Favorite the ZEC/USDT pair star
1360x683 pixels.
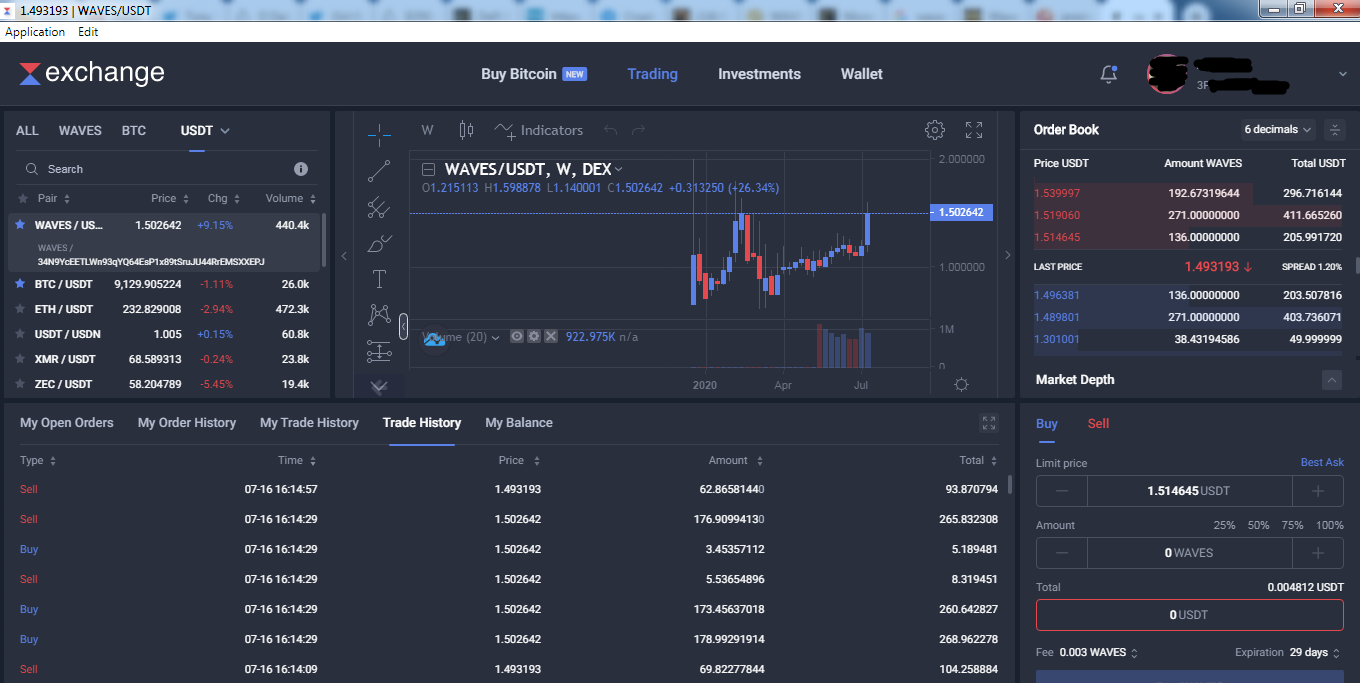point(20,384)
